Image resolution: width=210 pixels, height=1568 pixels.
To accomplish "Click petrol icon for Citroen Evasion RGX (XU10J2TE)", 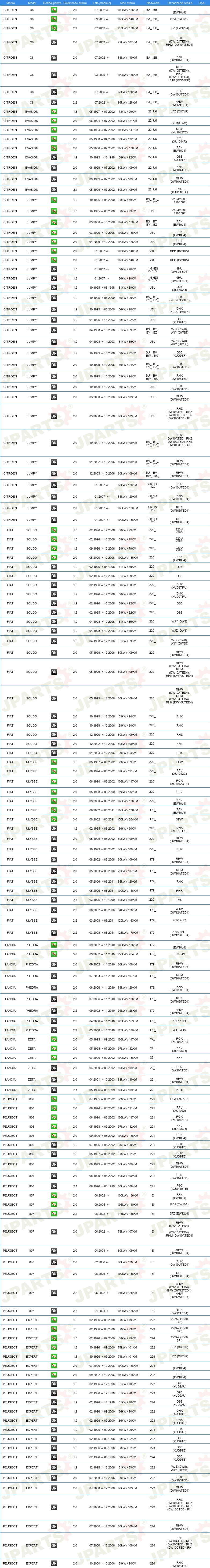I will click(54, 130).
